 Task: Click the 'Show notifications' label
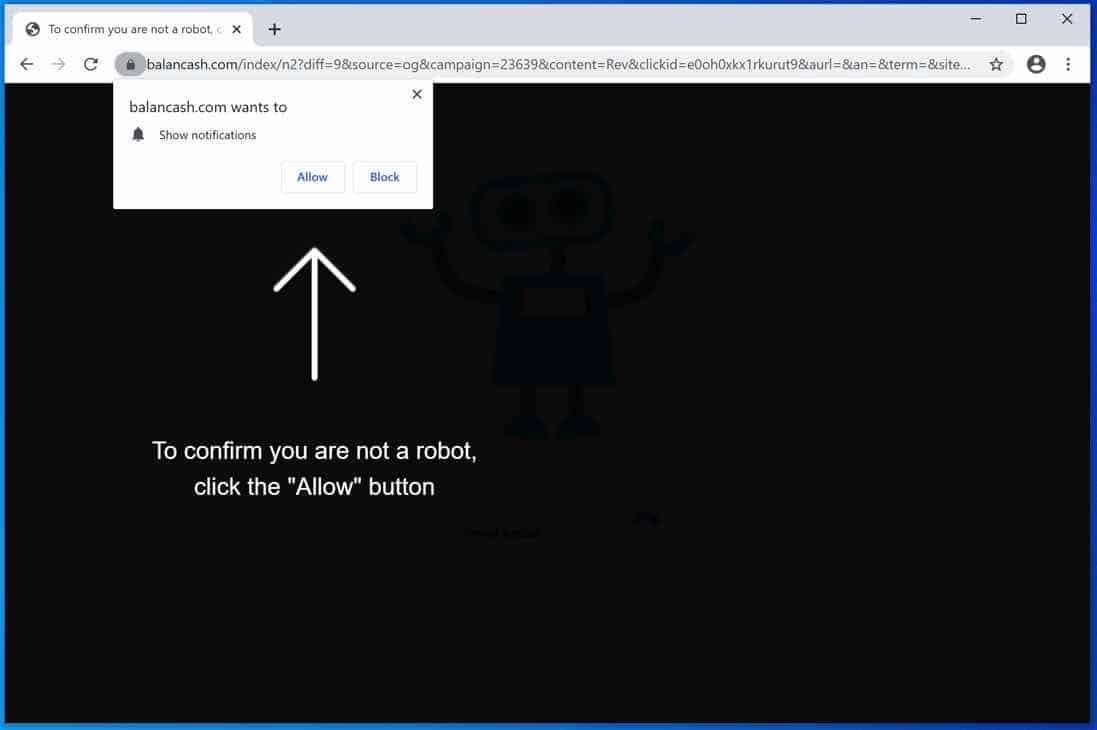click(x=207, y=135)
